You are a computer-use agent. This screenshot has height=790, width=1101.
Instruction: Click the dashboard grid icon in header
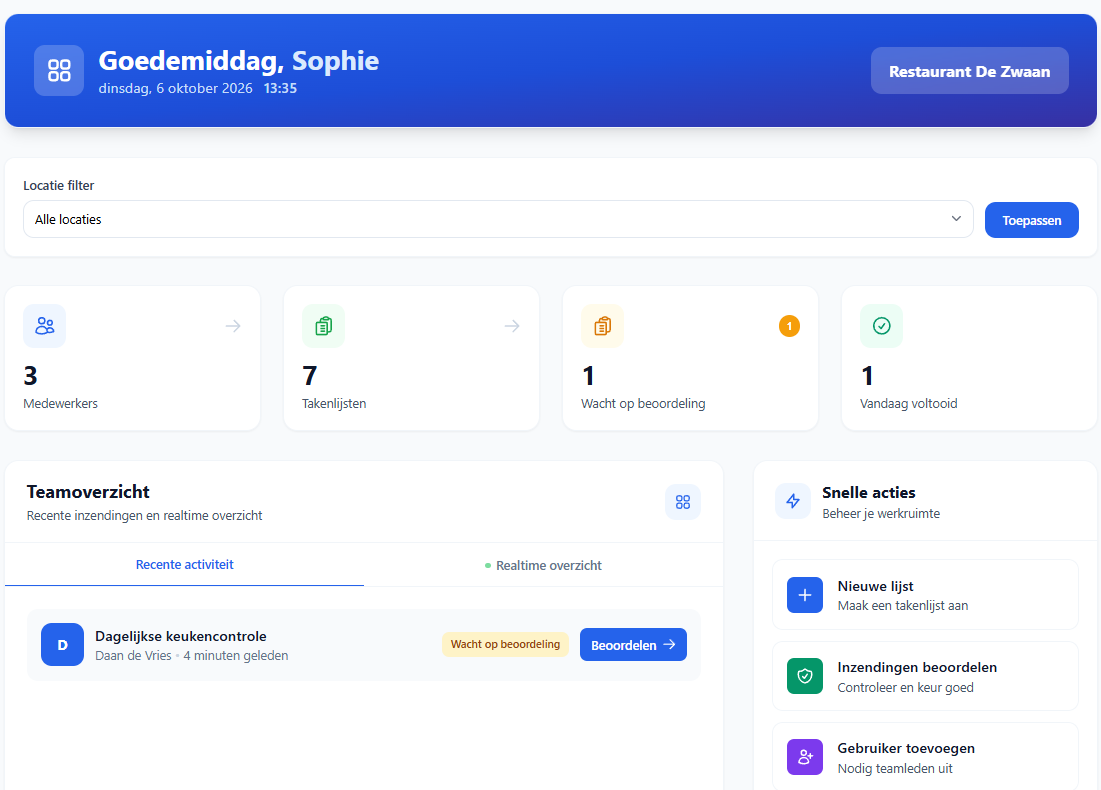59,70
